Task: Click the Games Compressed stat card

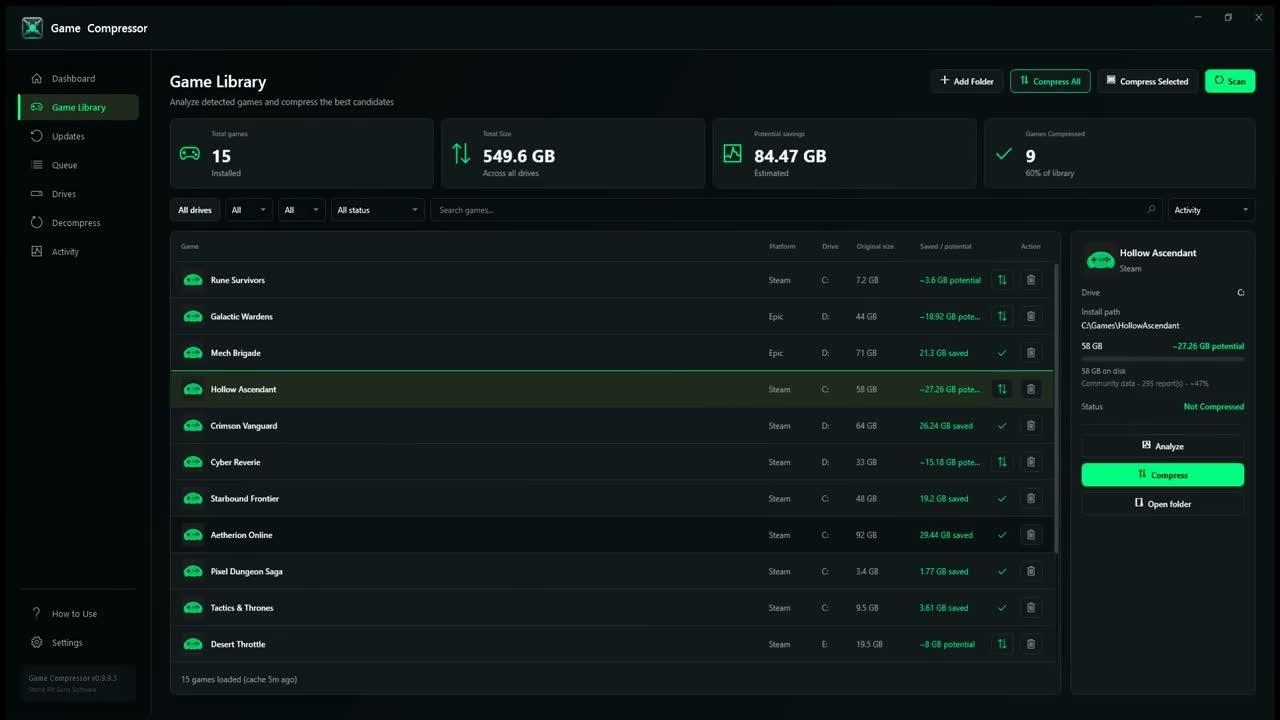Action: [1120, 153]
